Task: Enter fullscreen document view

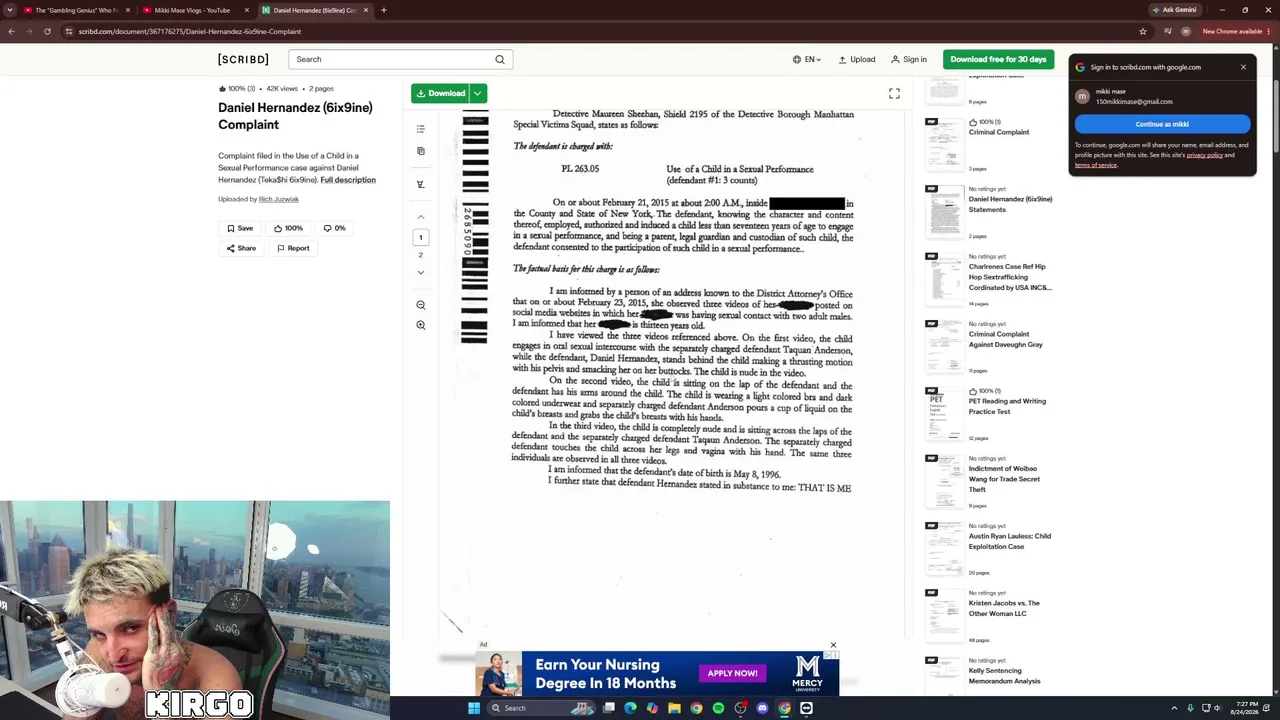Action: pyautogui.click(x=894, y=93)
